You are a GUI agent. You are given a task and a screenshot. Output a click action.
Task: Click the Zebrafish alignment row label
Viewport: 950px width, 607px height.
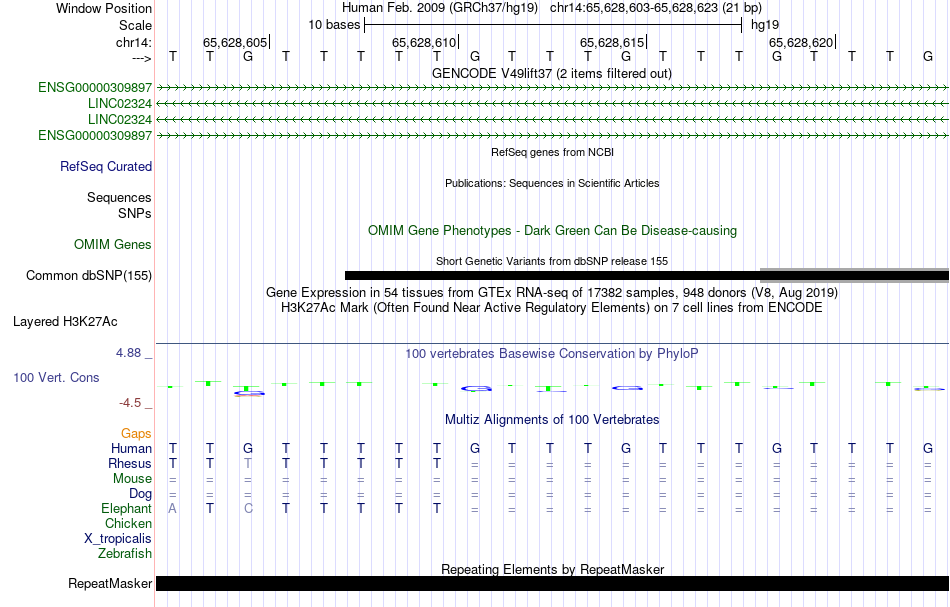[125, 553]
